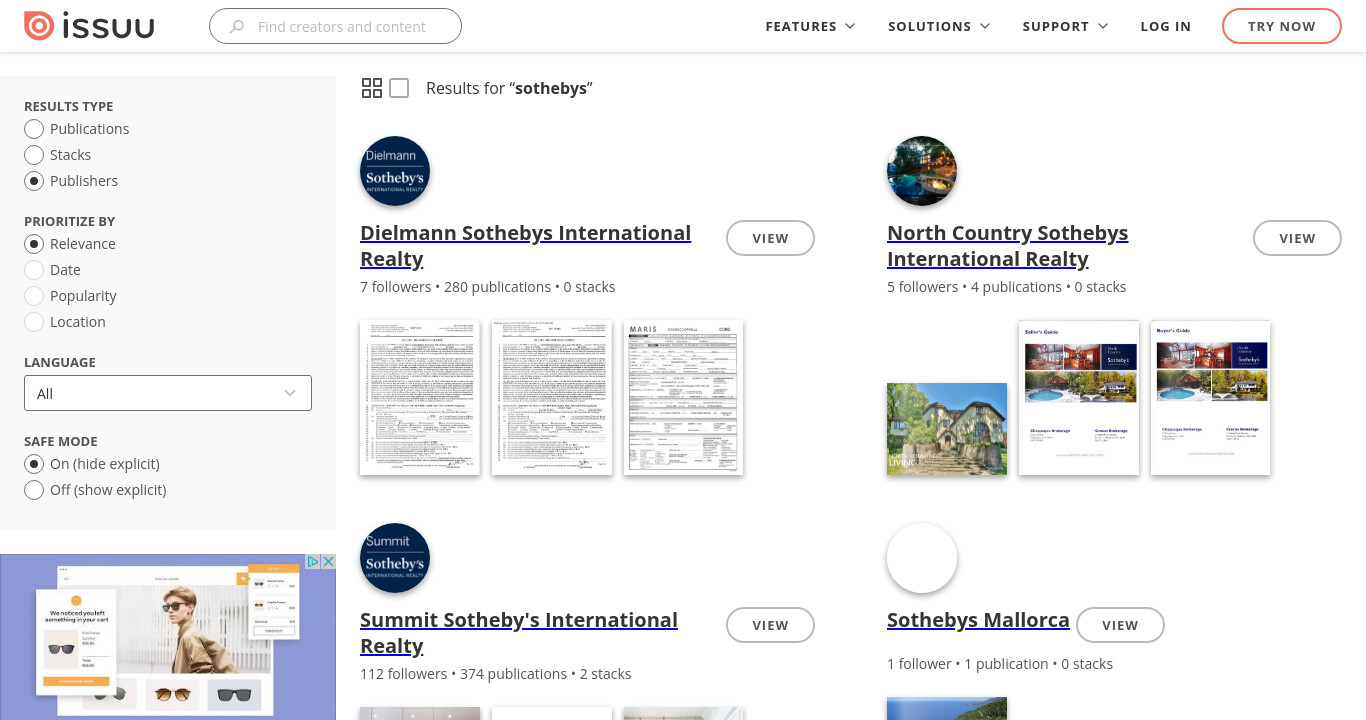View Dielmann Sothebys International Realty publisher
The width and height of the screenshot is (1366, 720).
click(770, 238)
